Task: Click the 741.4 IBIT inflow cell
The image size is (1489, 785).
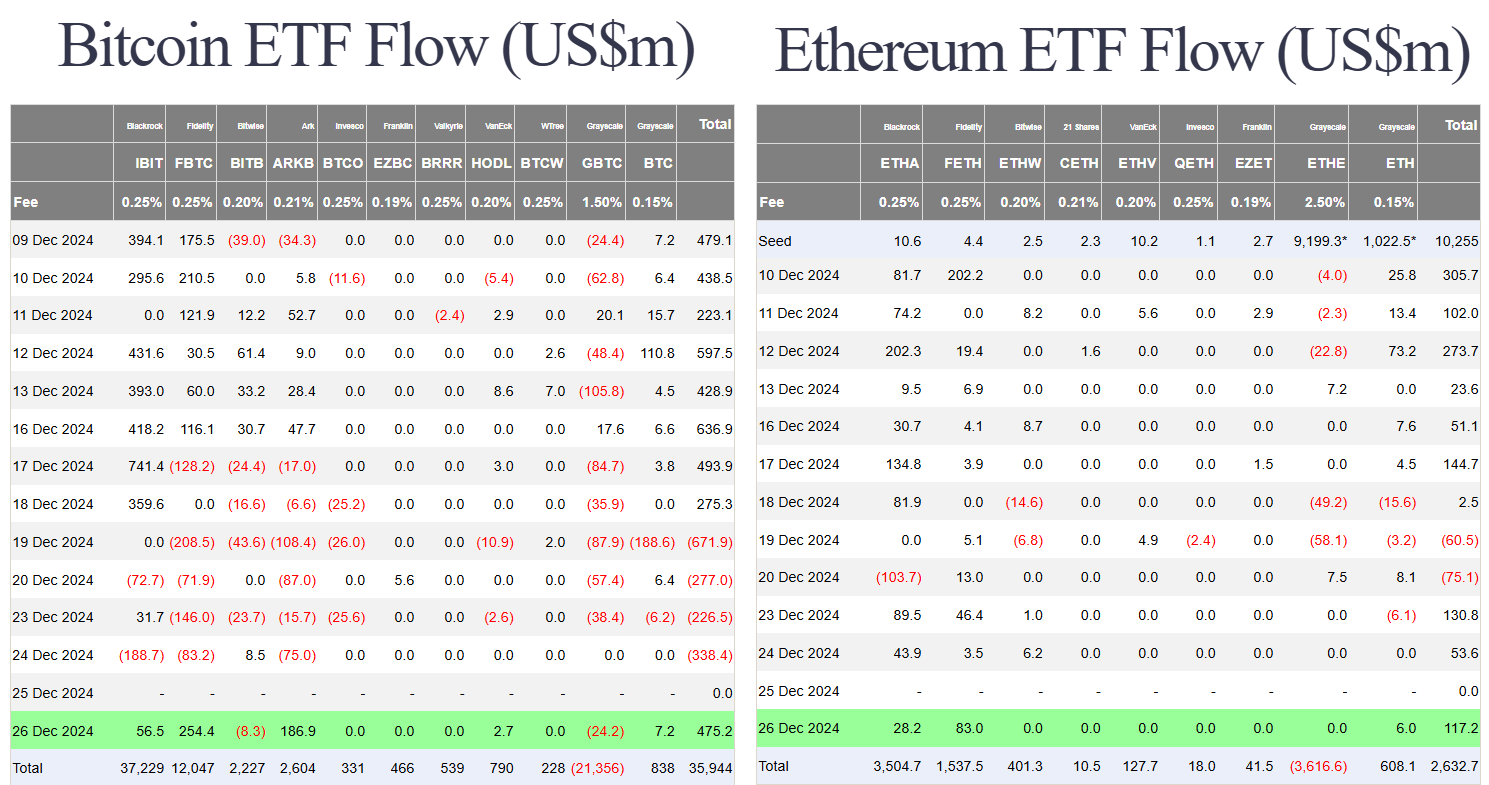Action: coord(143,466)
